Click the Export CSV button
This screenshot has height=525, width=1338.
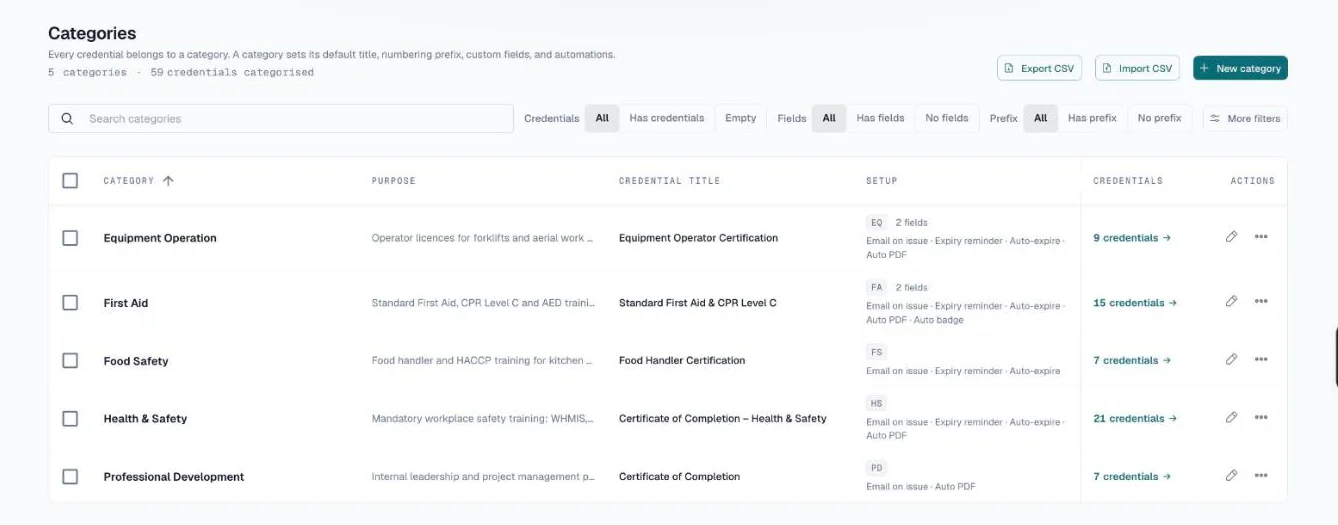tap(1040, 68)
